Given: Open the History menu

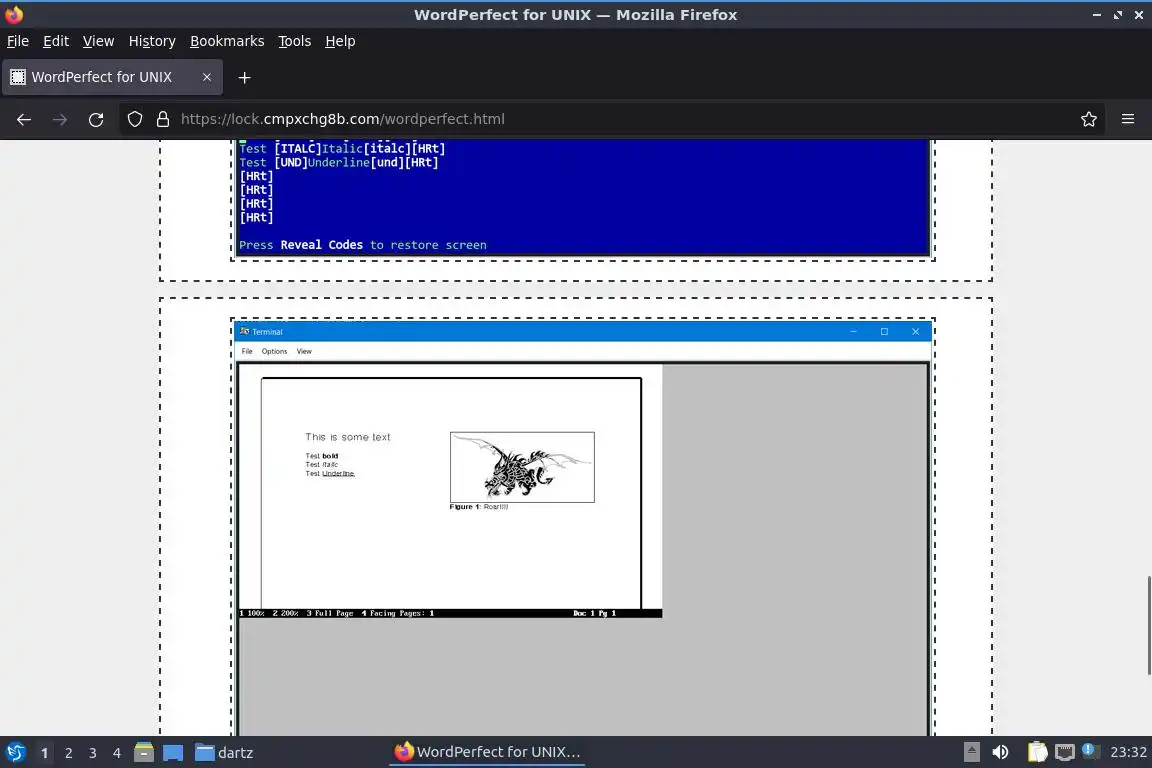Looking at the screenshot, I should tap(152, 41).
